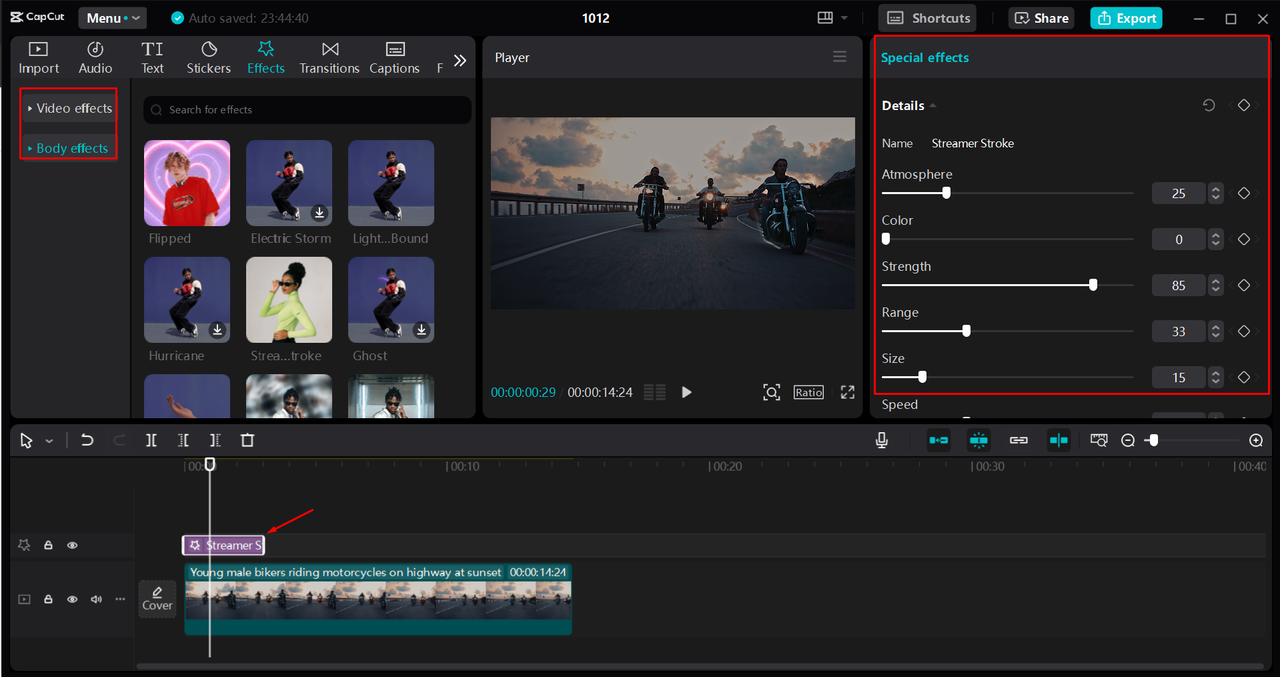The width and height of the screenshot is (1280, 677).
Task: Toggle main track magnet
Action: (x=939, y=440)
